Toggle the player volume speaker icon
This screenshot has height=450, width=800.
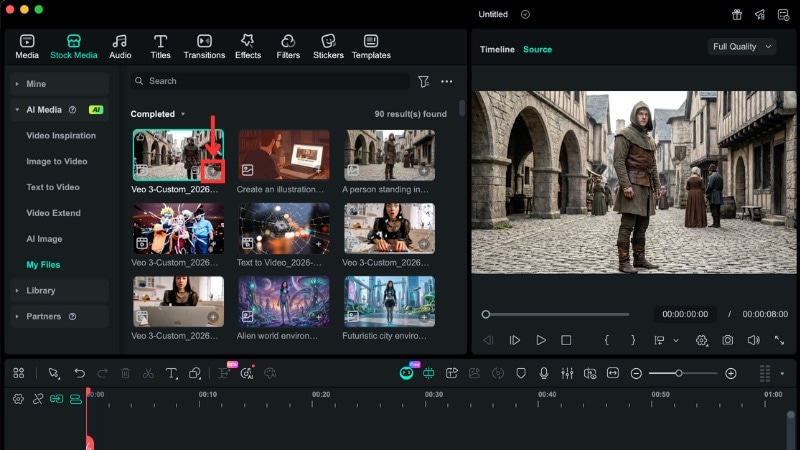(x=753, y=341)
